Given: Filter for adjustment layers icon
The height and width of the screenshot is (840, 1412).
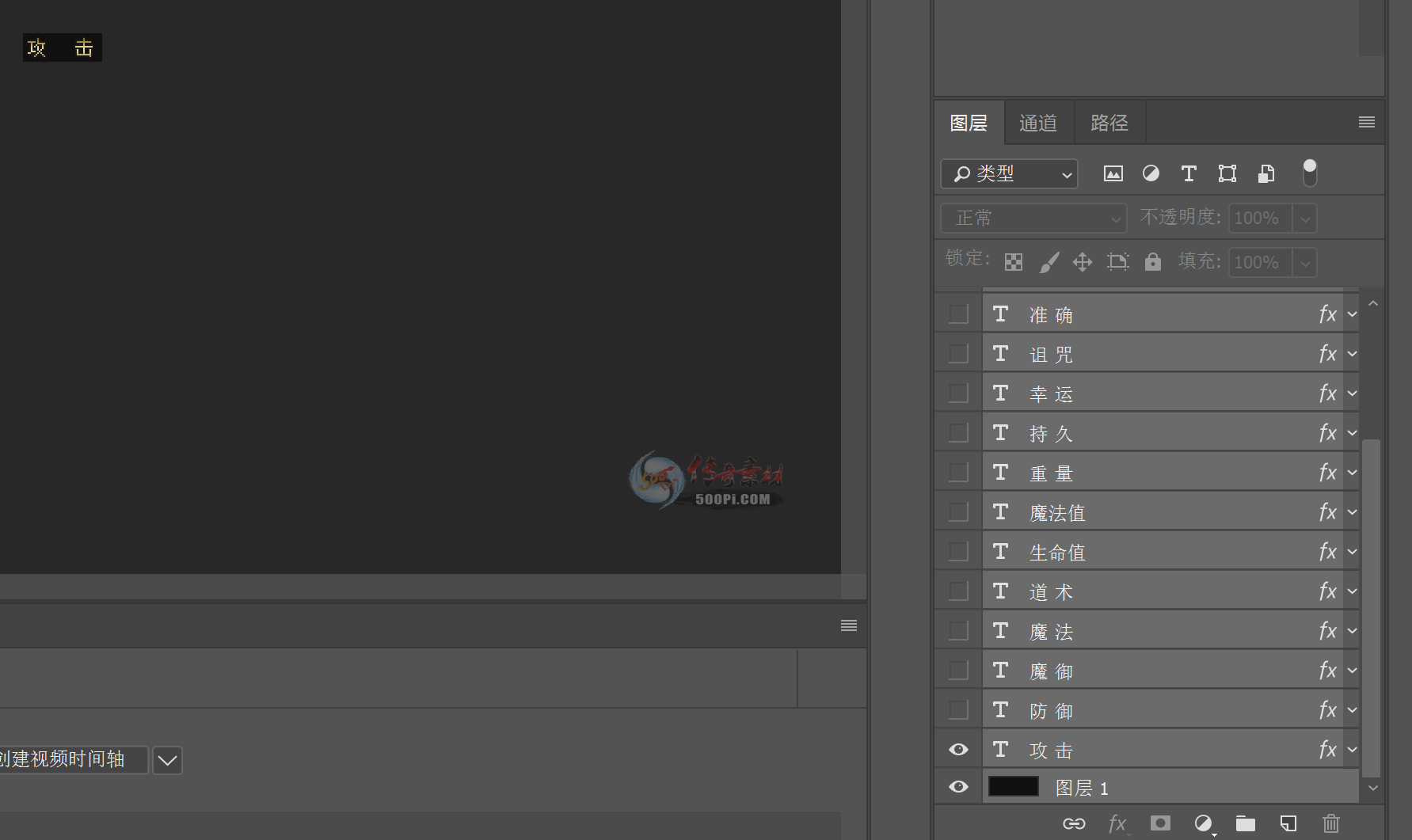Looking at the screenshot, I should [x=1151, y=174].
